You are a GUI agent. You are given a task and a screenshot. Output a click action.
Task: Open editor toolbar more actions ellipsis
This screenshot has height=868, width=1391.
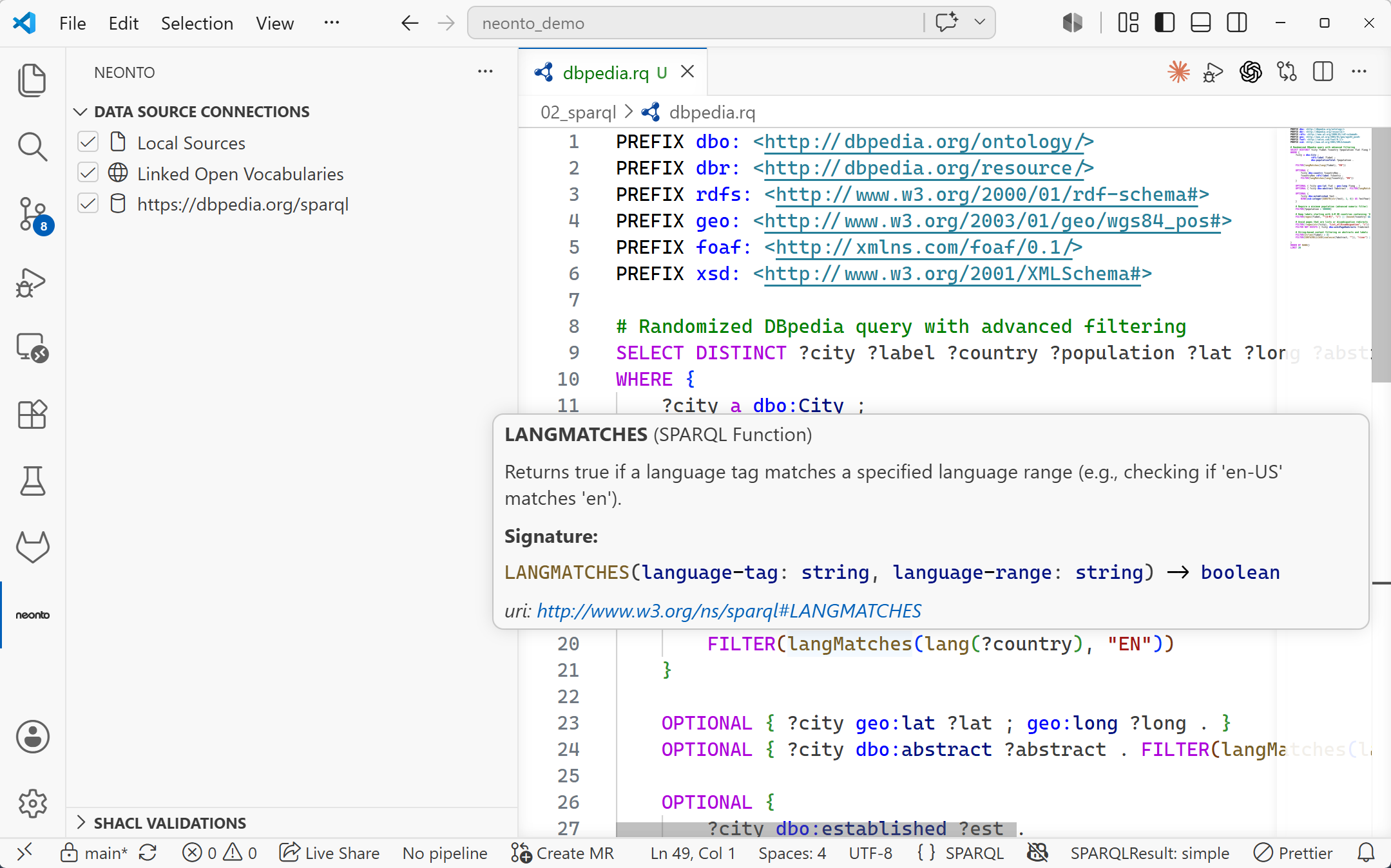(x=1359, y=72)
